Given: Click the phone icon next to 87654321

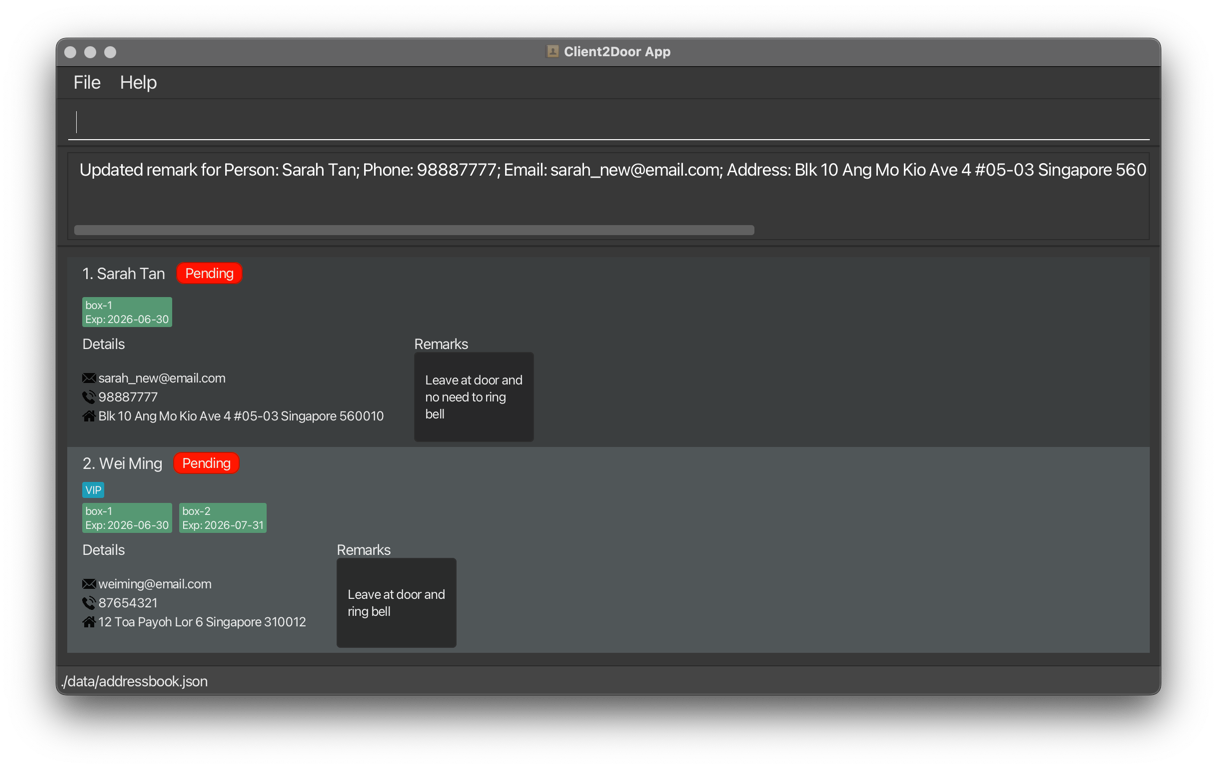Looking at the screenshot, I should 89,603.
